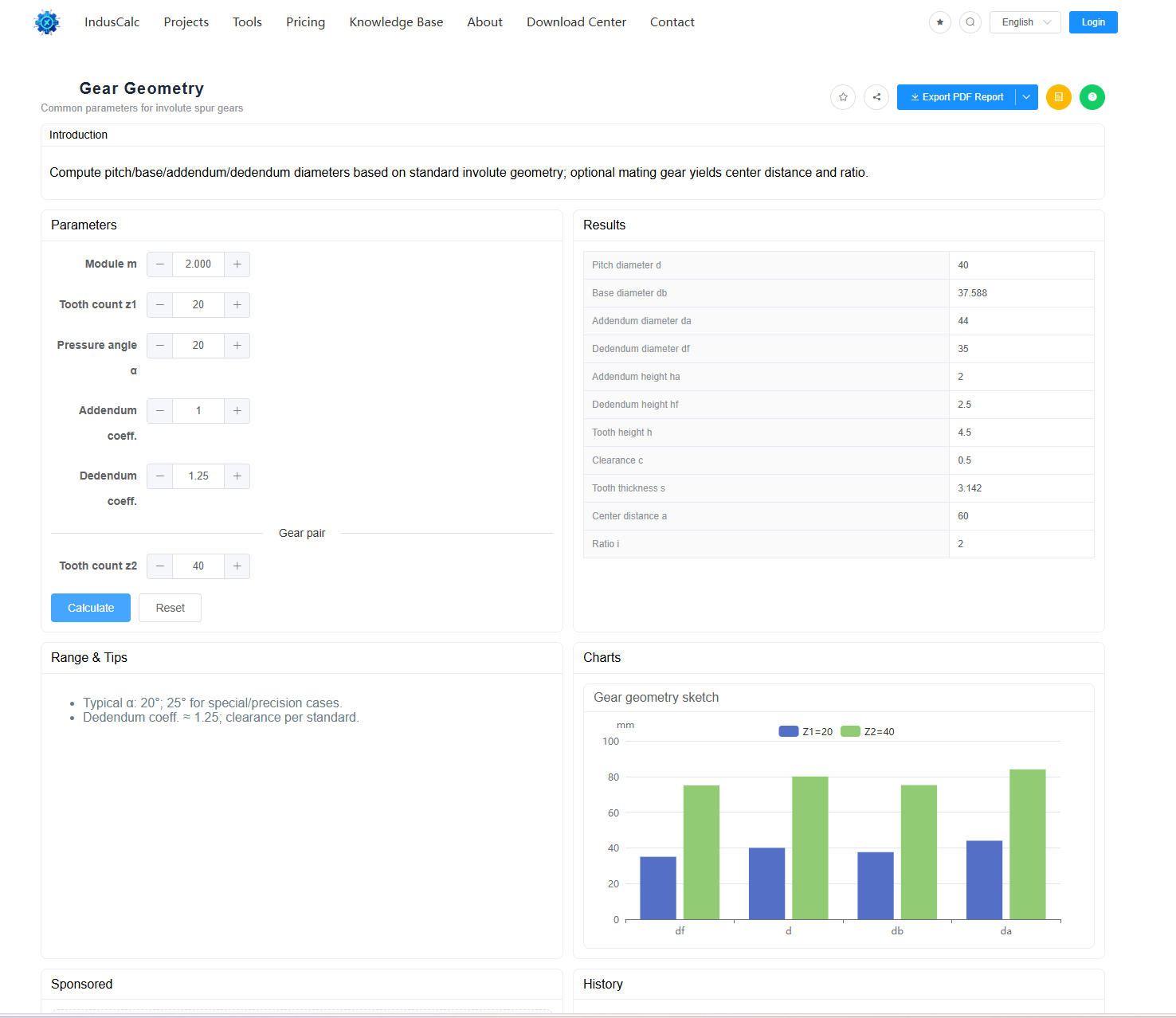Click the Tooth count z1 input field
This screenshot has height=1018, width=1176.
click(x=198, y=305)
